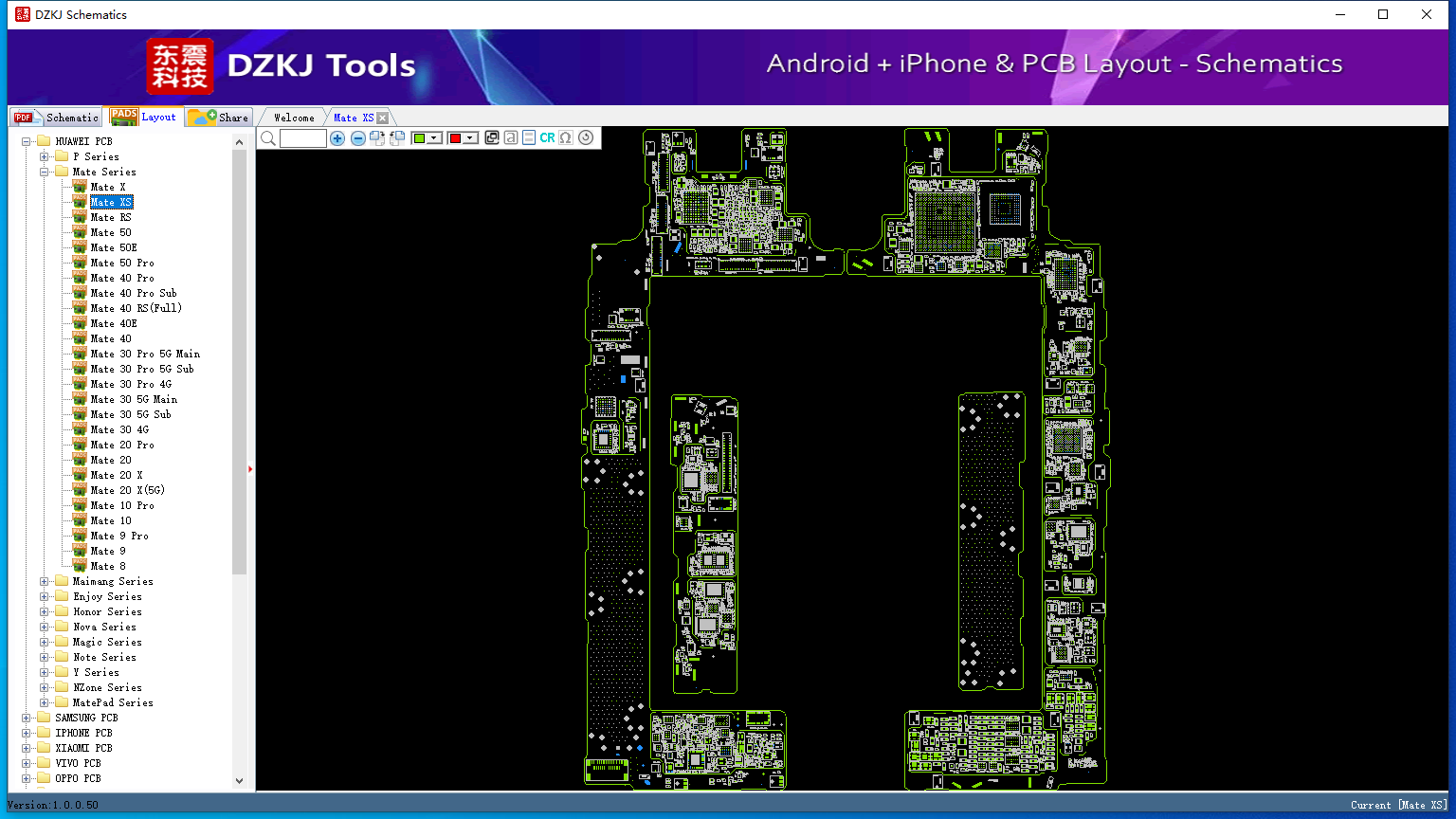The height and width of the screenshot is (819, 1456).
Task: Expand the P Series folder
Action: 44,156
